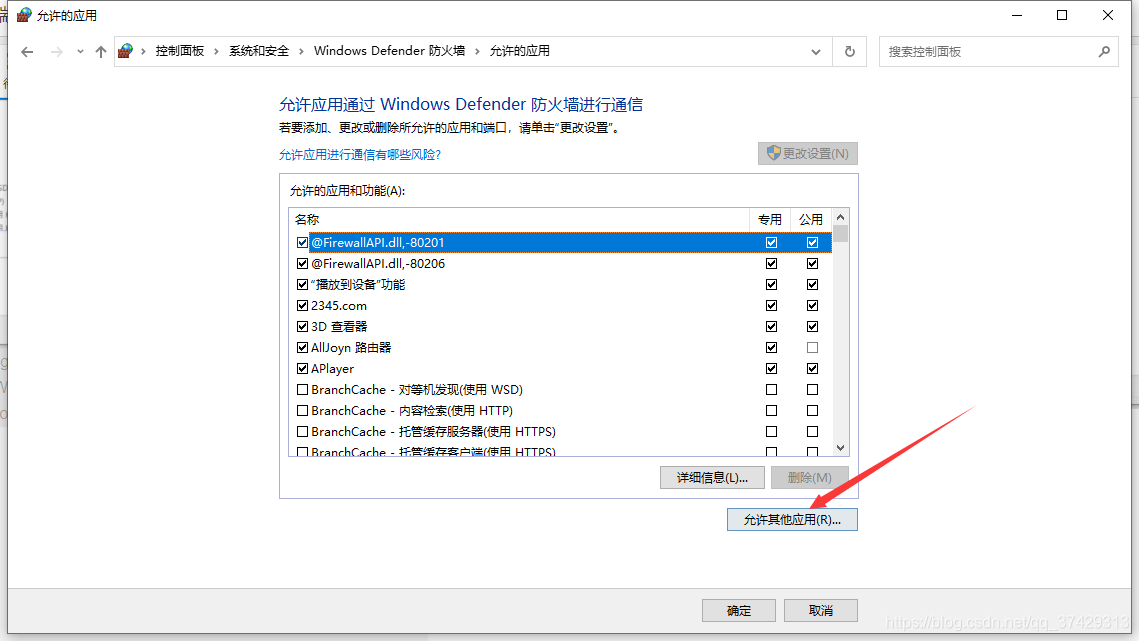Click the search magnifier icon
This screenshot has width=1139, height=641.
coord(1104,52)
